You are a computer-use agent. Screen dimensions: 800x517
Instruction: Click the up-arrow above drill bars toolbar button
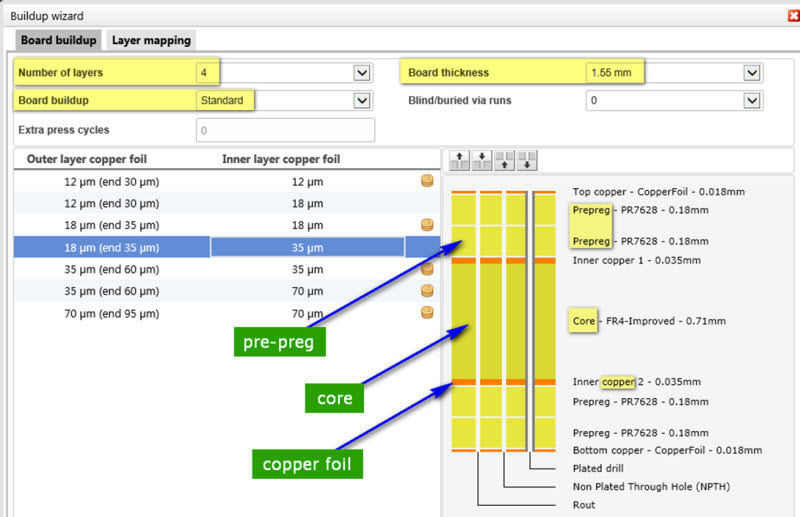click(x=459, y=160)
